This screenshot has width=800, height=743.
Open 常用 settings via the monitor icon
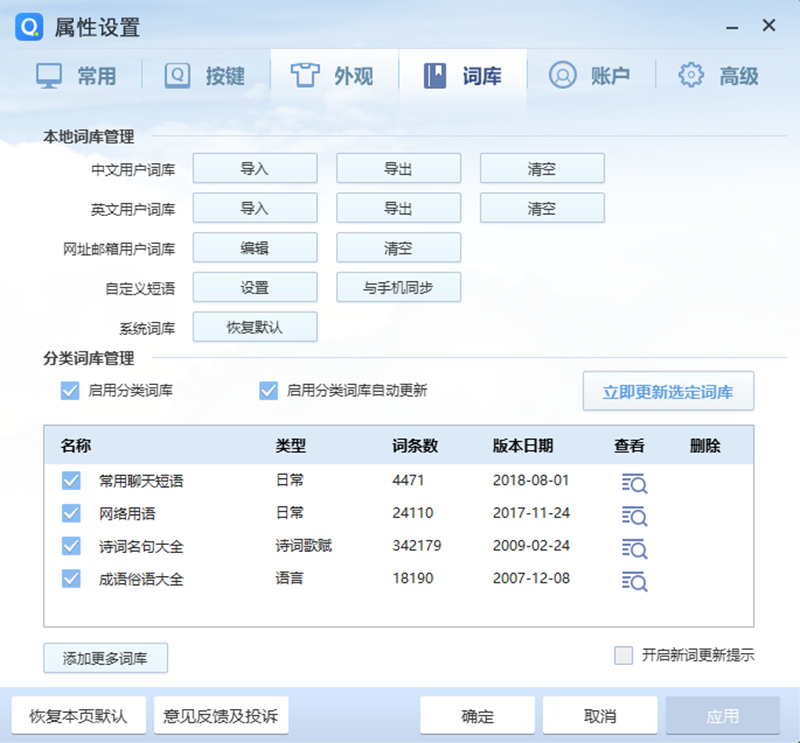(x=48, y=74)
